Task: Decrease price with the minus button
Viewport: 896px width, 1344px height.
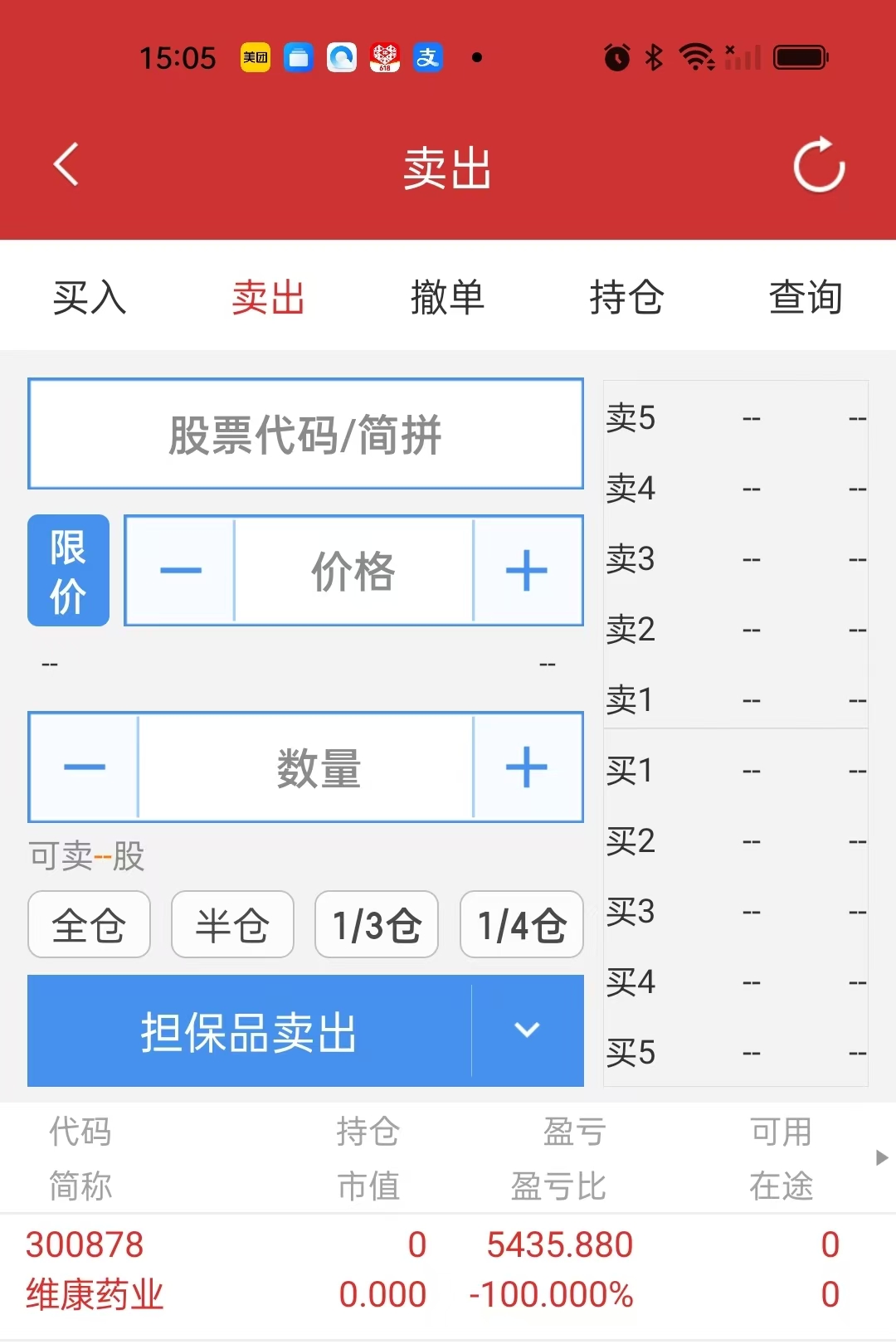Action: 180,571
